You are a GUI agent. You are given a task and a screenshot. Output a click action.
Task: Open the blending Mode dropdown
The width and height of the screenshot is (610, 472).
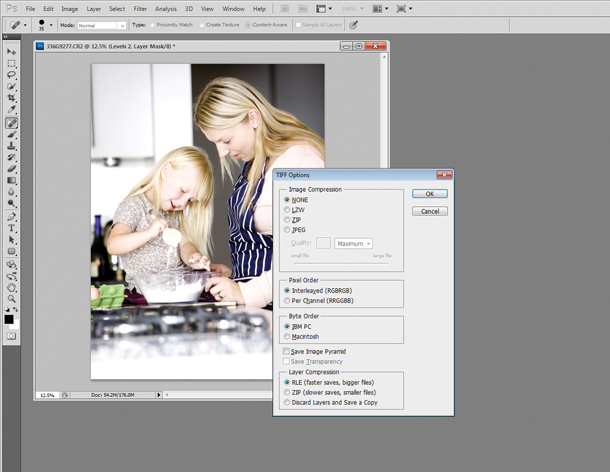pos(101,25)
